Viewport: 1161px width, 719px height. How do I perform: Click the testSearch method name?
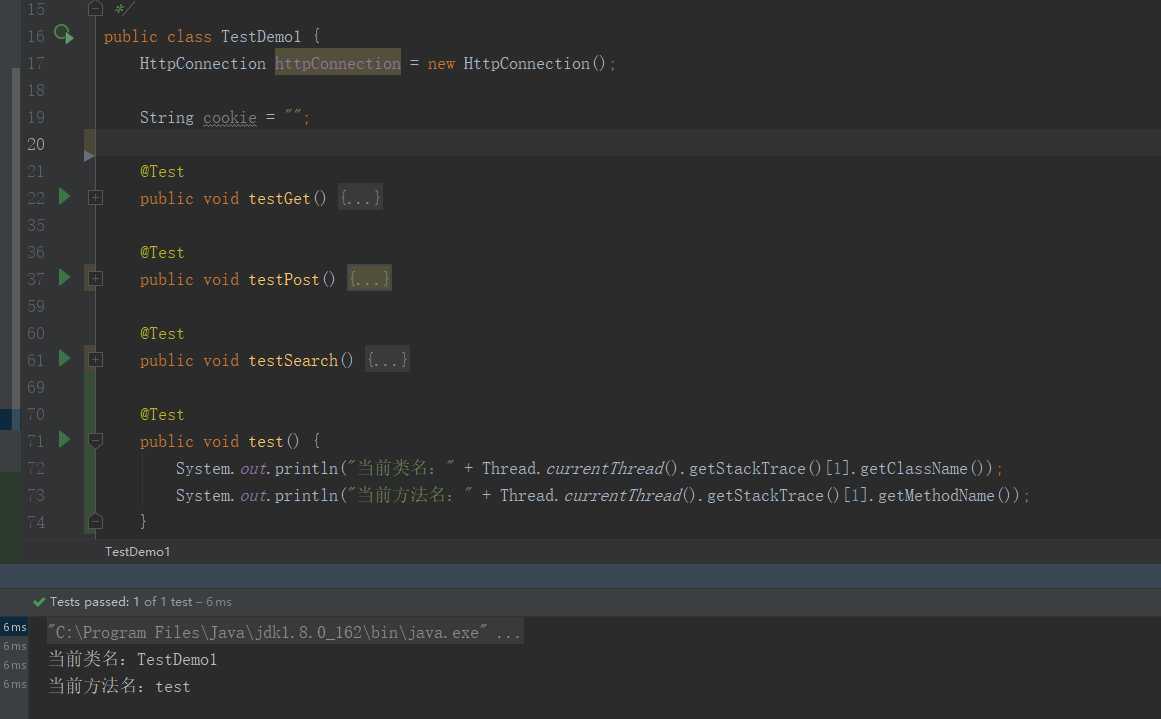pos(293,361)
